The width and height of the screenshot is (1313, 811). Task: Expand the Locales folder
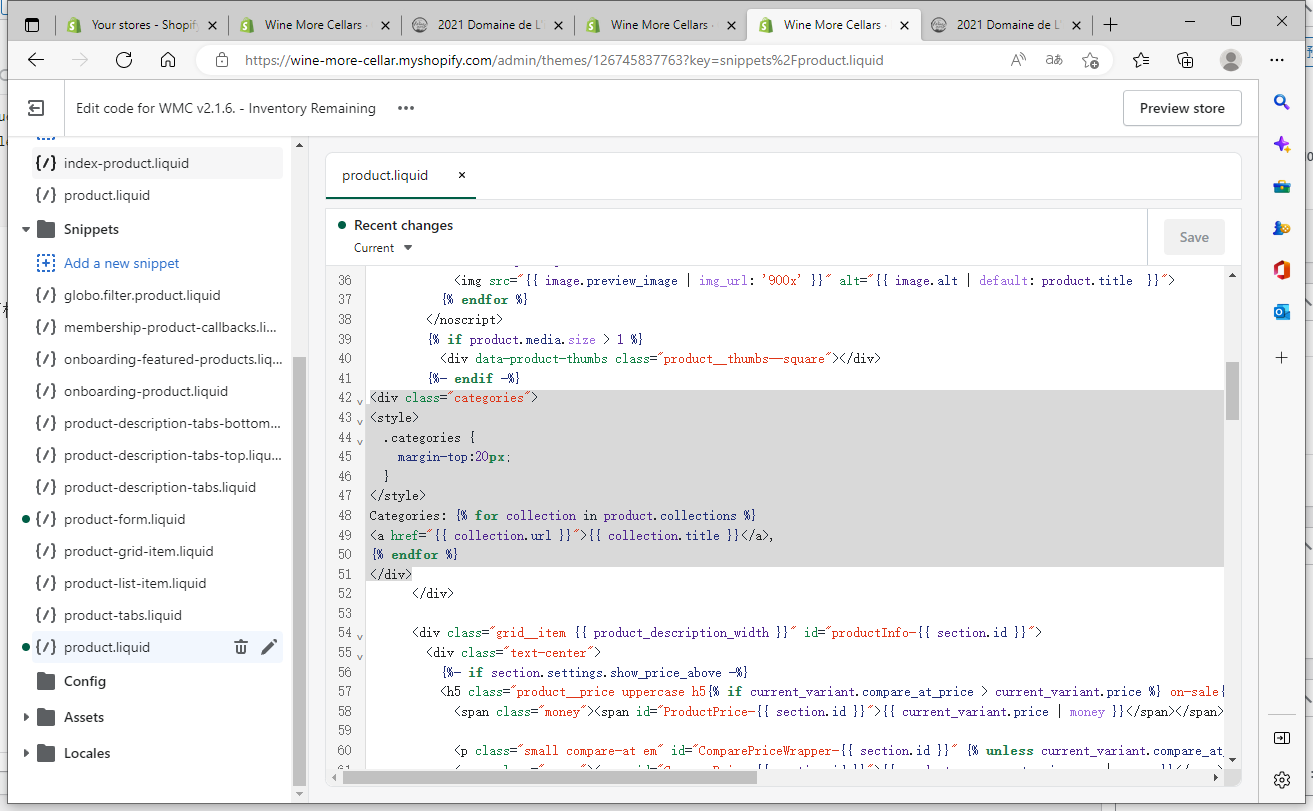tap(26, 753)
